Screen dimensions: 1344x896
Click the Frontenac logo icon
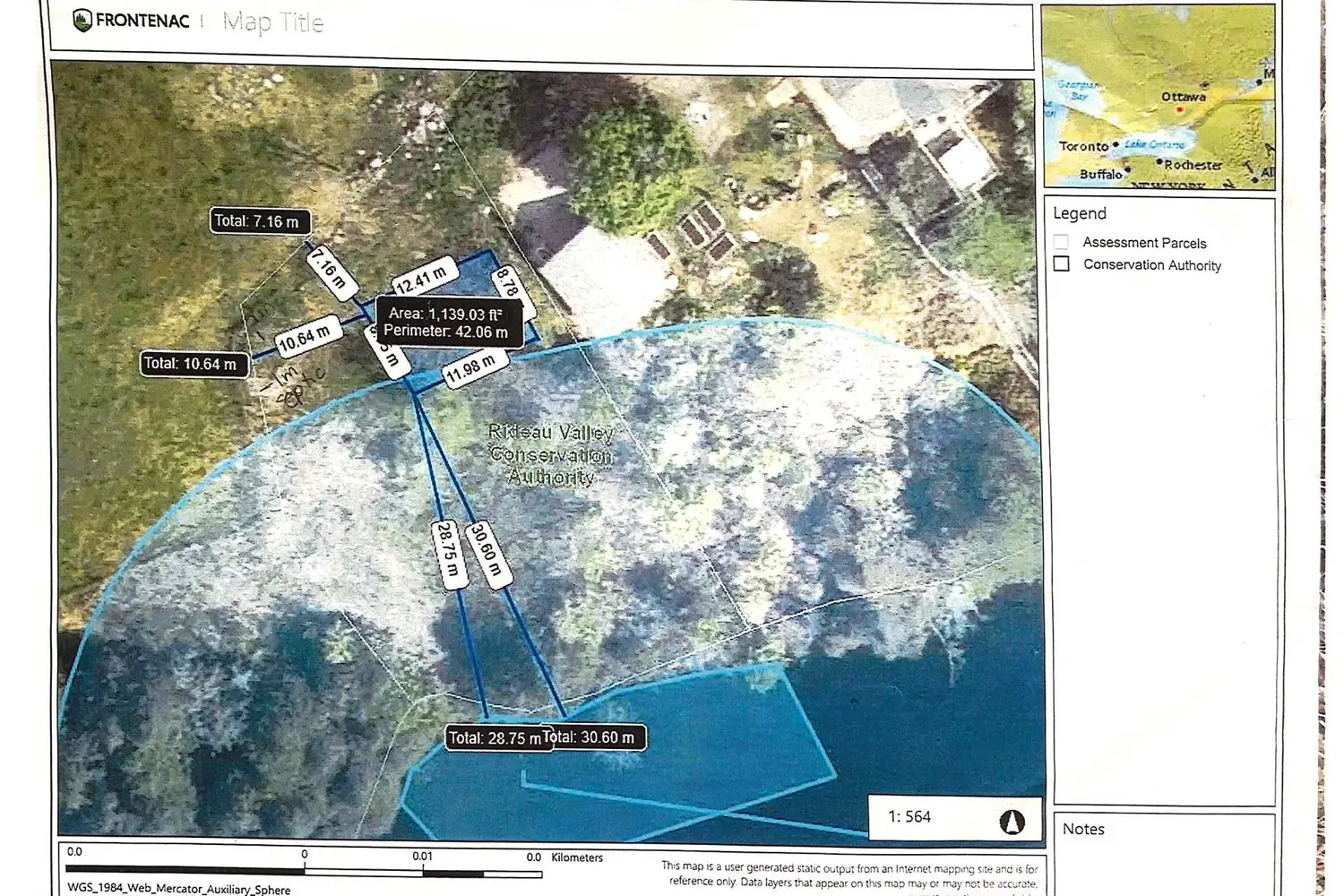[82, 20]
